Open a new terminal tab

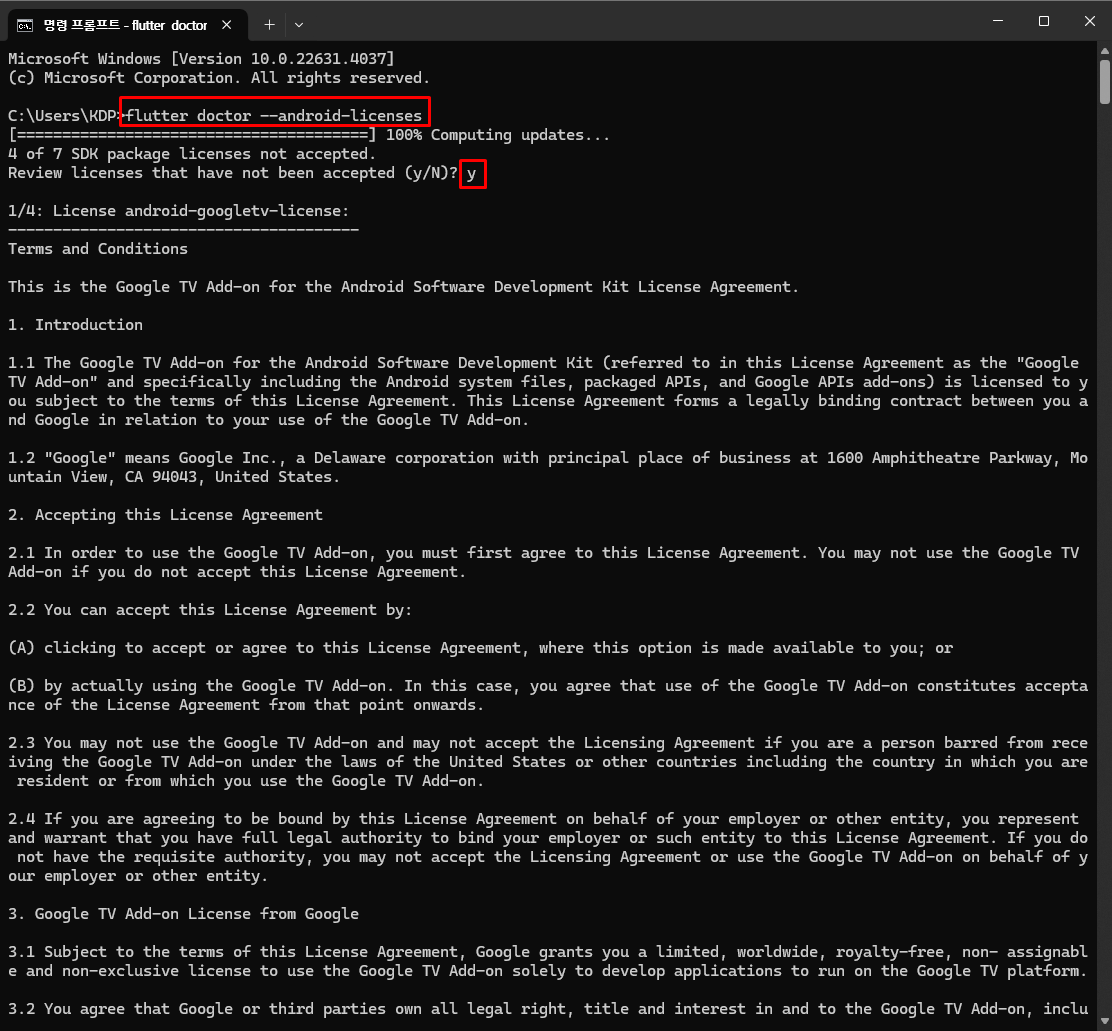point(269,25)
